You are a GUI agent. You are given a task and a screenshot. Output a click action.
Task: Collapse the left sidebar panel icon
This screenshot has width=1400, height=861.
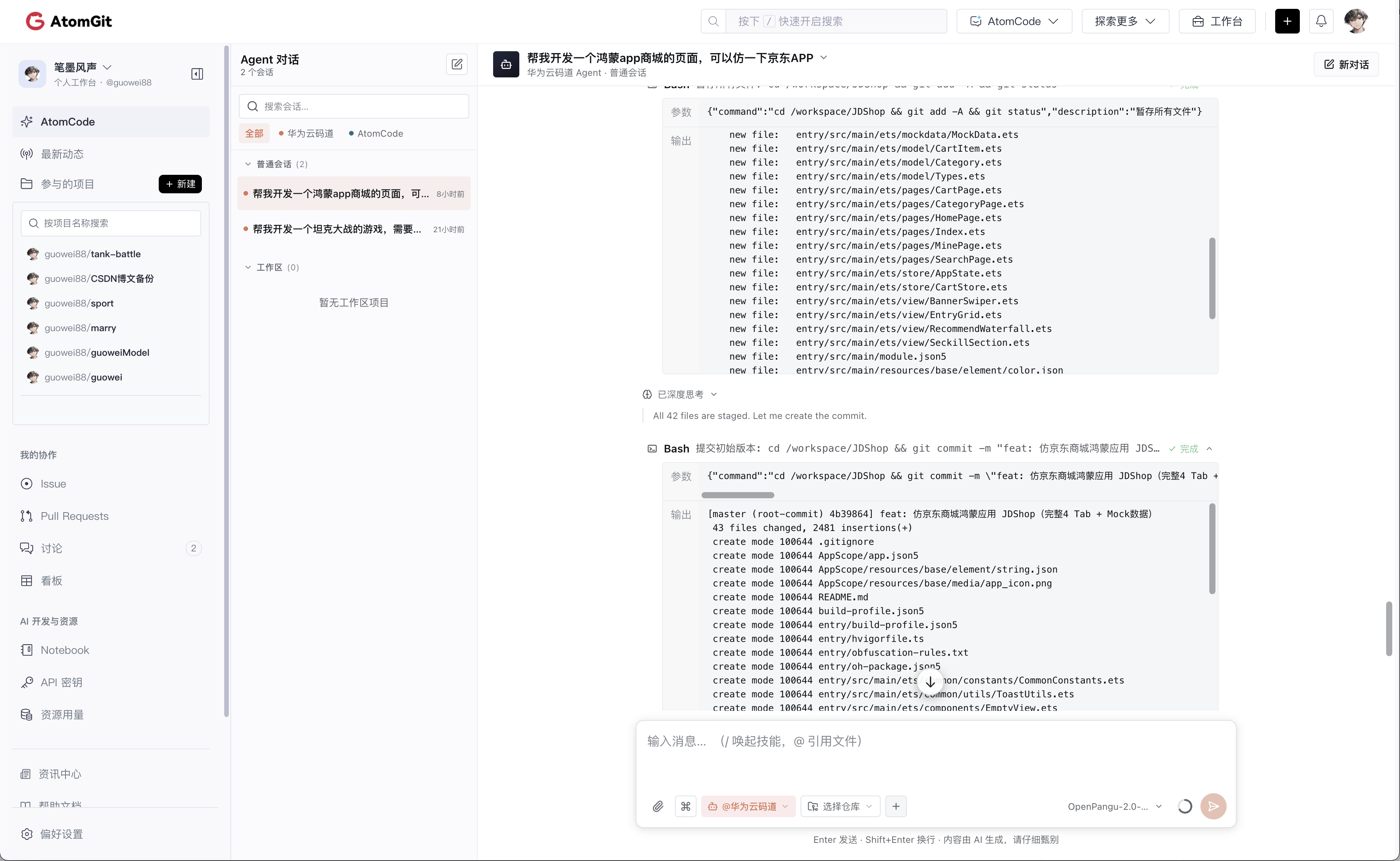tap(197, 74)
